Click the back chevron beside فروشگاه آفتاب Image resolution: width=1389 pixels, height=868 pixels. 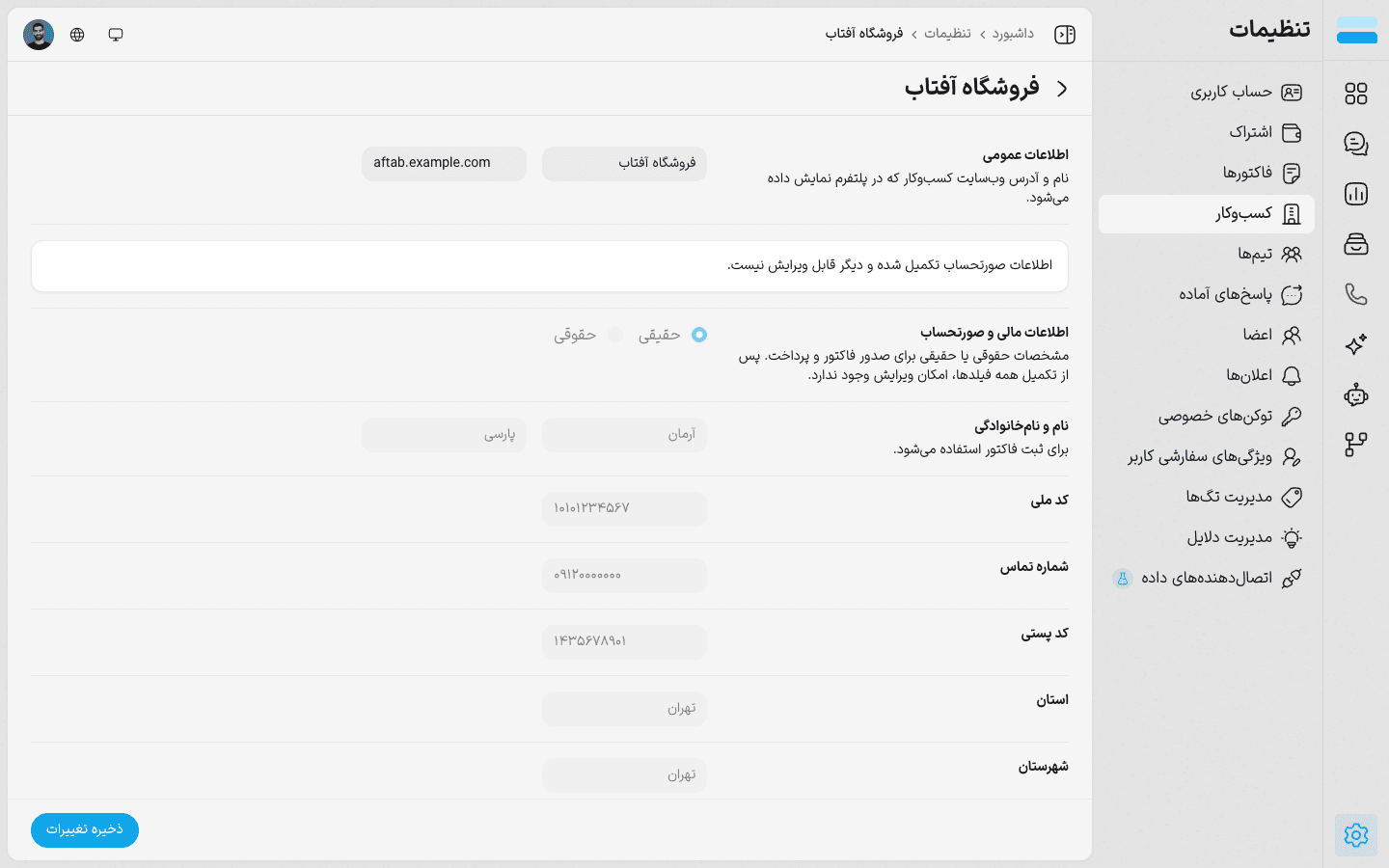1062,89
